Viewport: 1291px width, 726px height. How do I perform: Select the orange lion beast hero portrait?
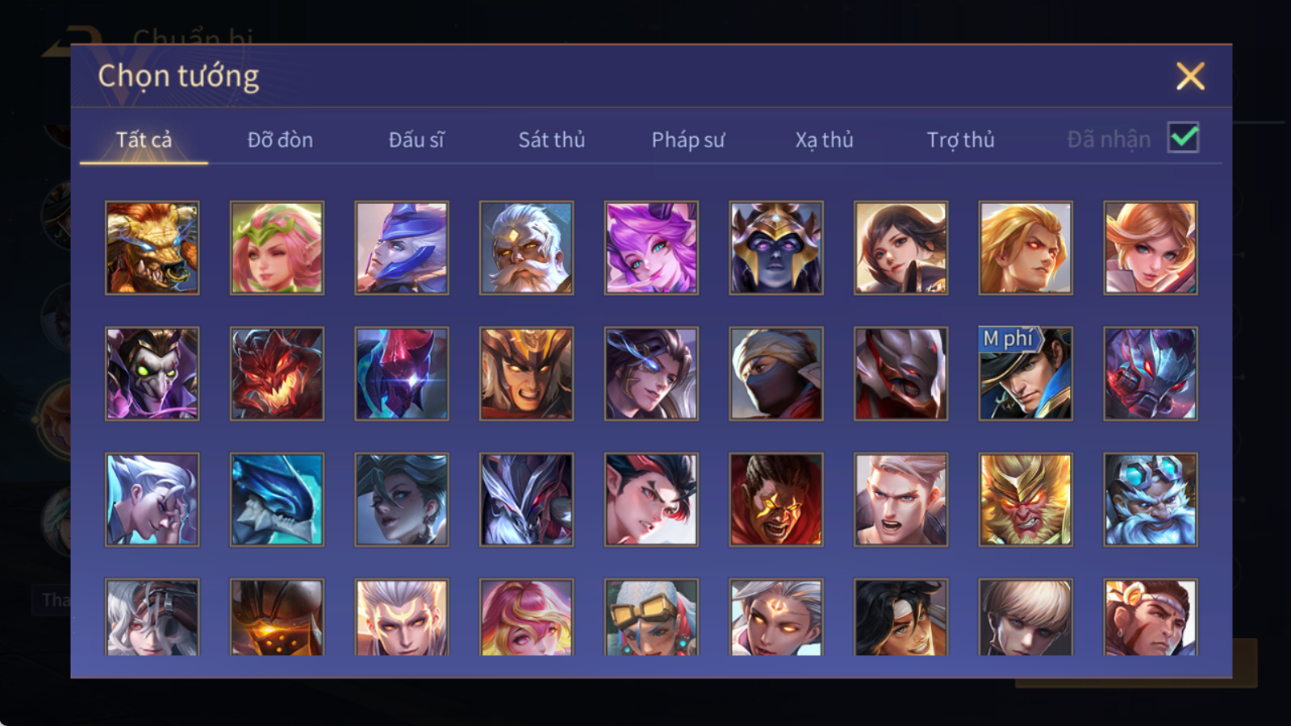pyautogui.click(x=152, y=248)
